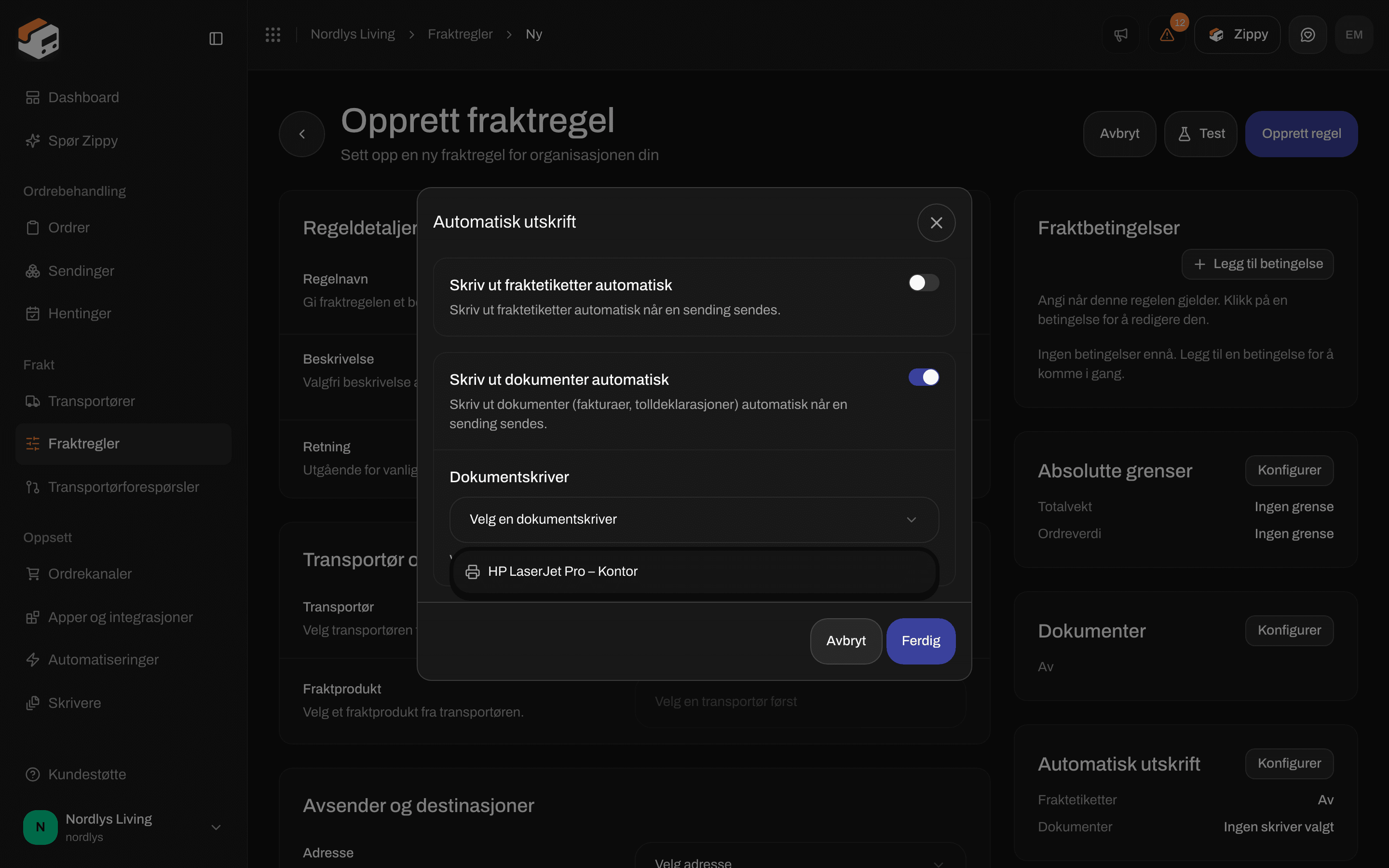This screenshot has width=1389, height=868.
Task: Select HP LaserJet Pro – Kontor printer
Action: [x=694, y=572]
